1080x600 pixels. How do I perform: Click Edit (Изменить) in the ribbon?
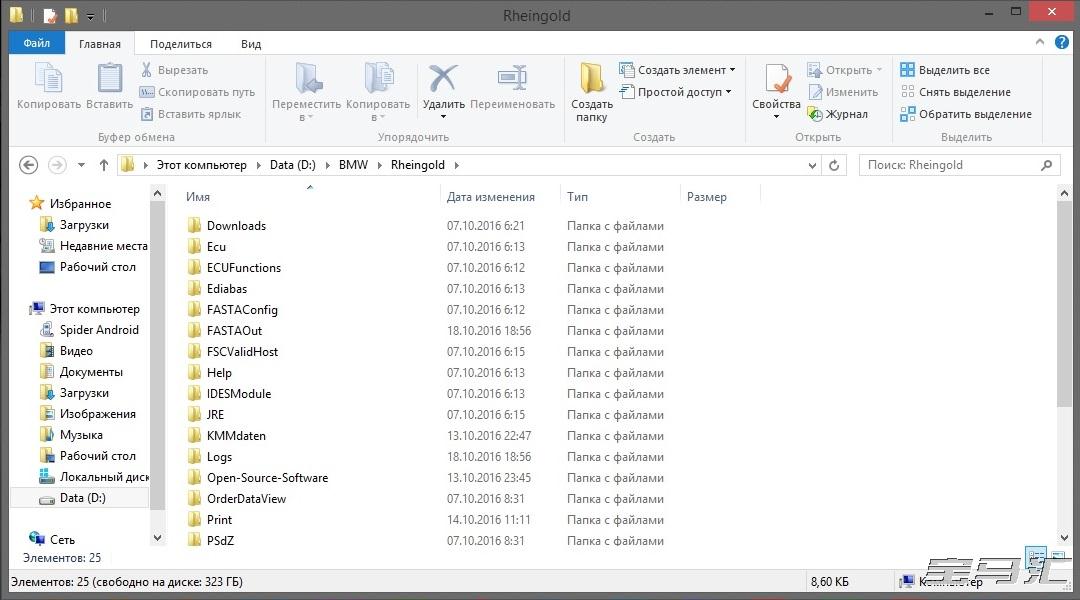[843, 92]
